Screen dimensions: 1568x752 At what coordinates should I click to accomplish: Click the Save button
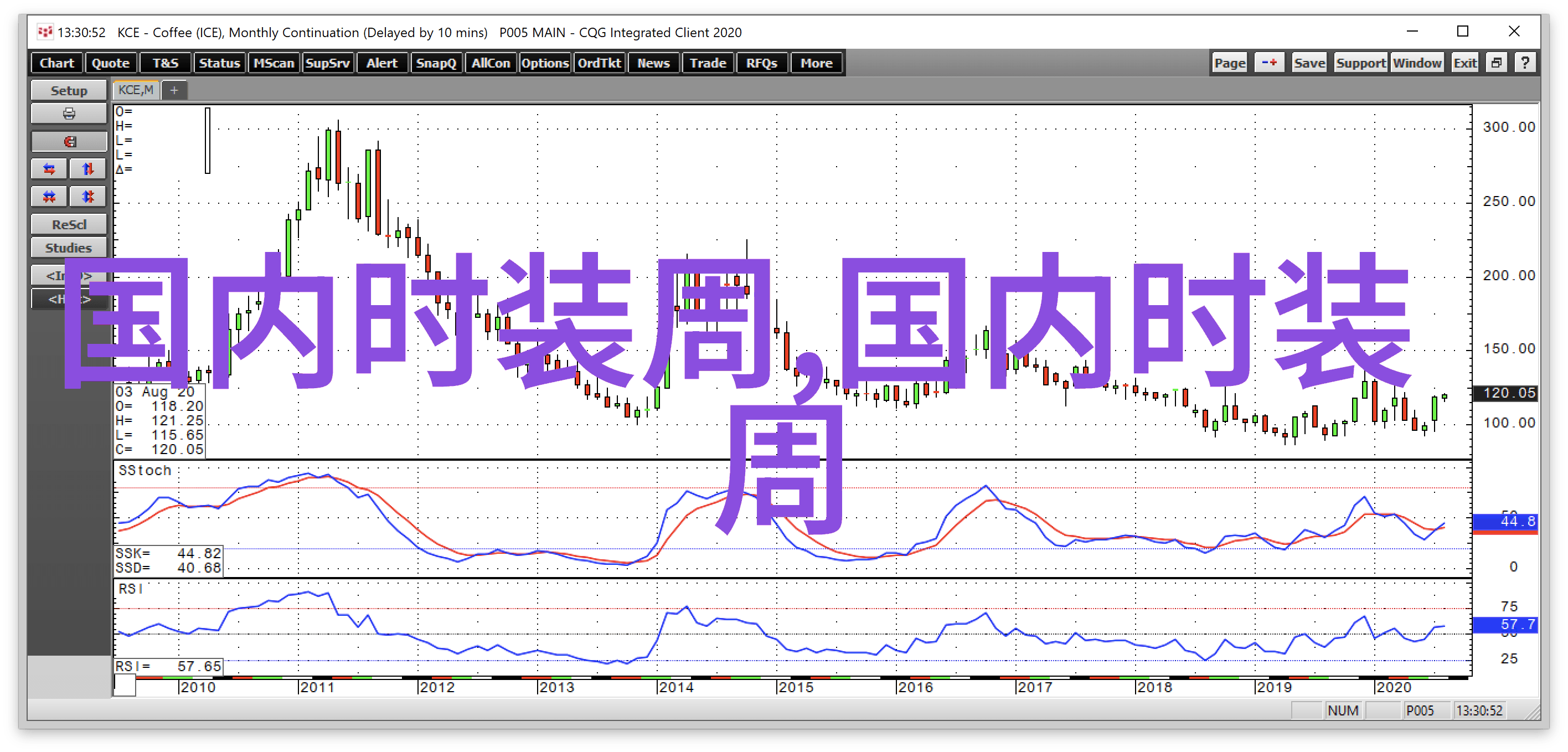1309,63
